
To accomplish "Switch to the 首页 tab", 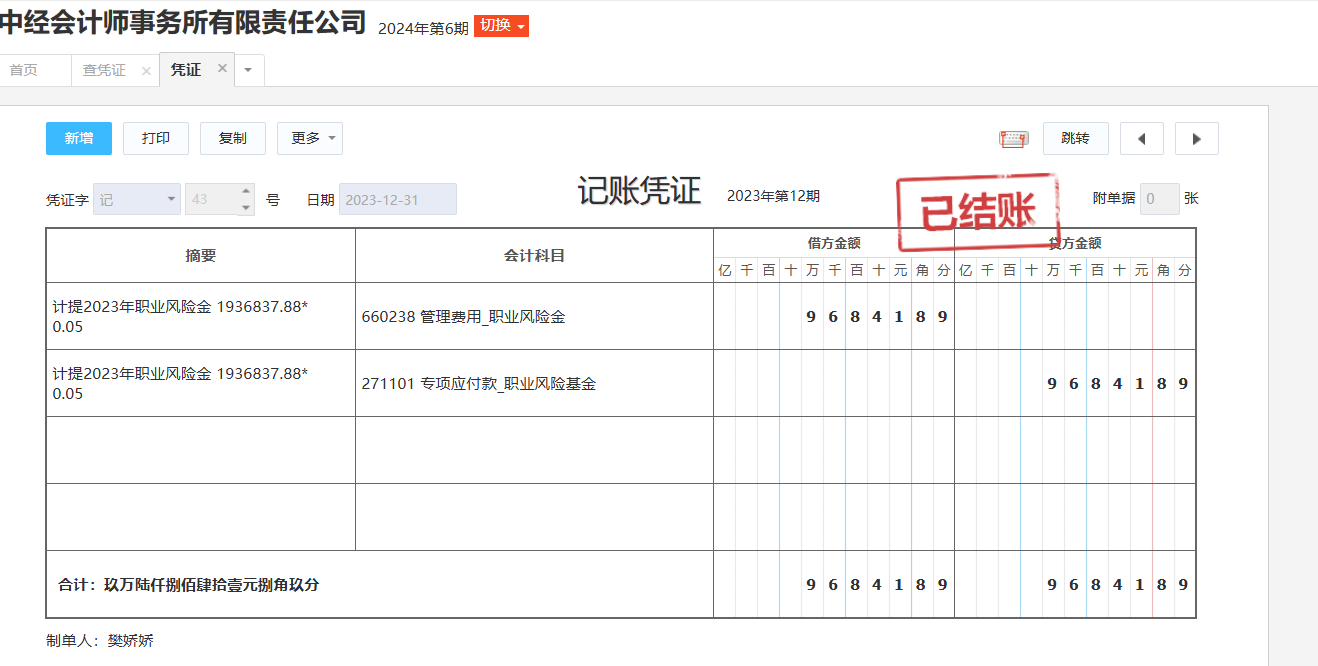I will tap(24, 70).
